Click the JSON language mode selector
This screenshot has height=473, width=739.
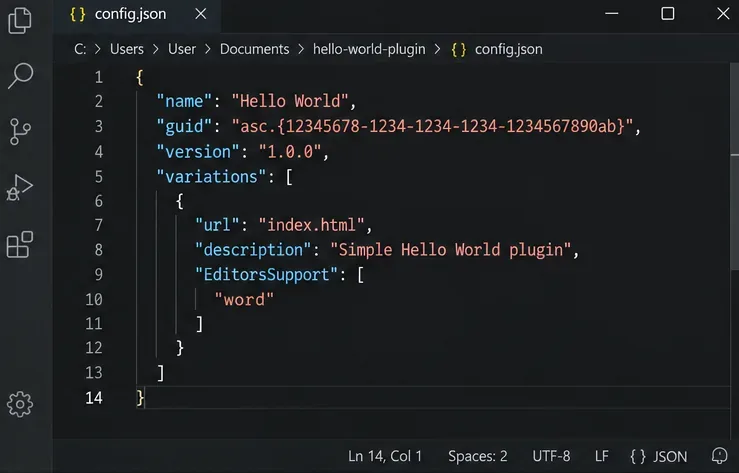click(x=658, y=456)
